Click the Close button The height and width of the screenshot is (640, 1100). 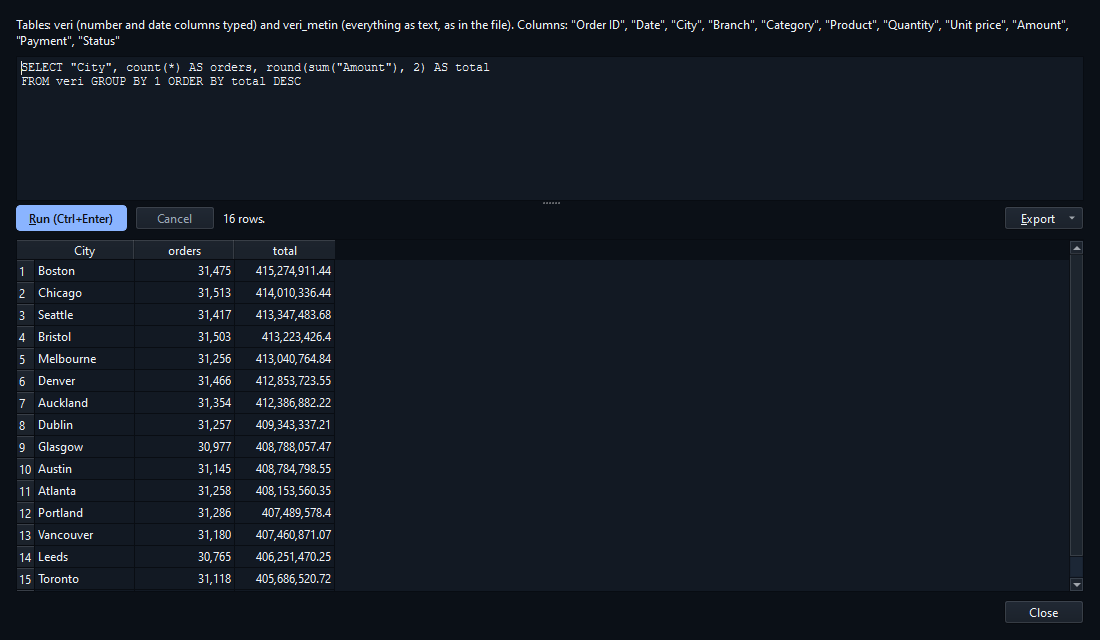[x=1043, y=613]
